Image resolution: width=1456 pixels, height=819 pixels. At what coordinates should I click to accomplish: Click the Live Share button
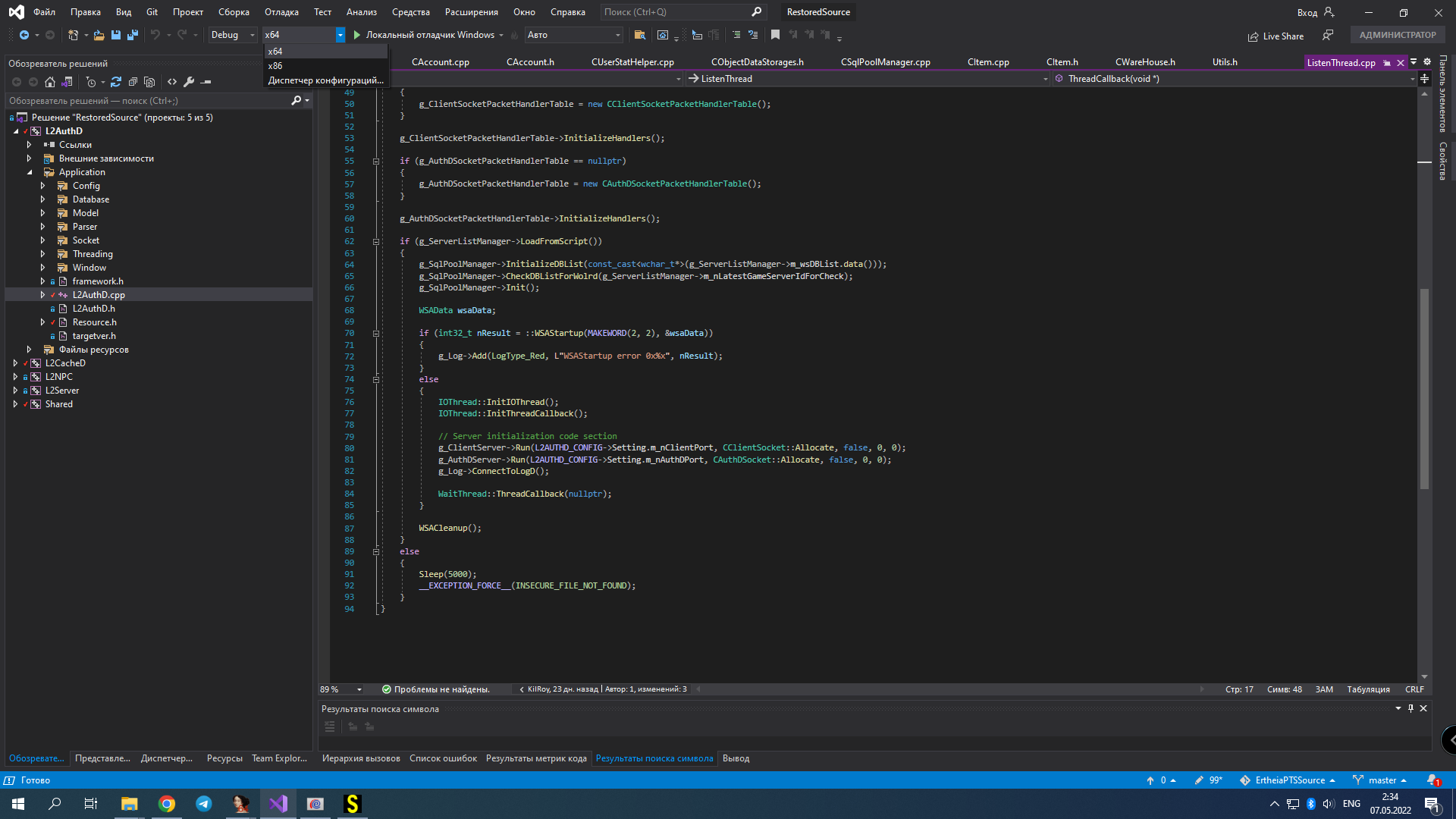1276,36
